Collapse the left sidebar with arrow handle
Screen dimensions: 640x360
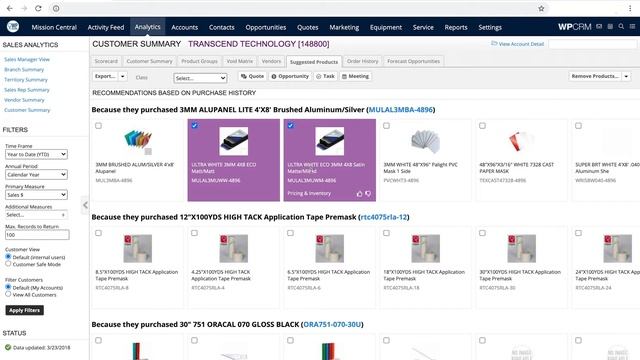point(85,205)
